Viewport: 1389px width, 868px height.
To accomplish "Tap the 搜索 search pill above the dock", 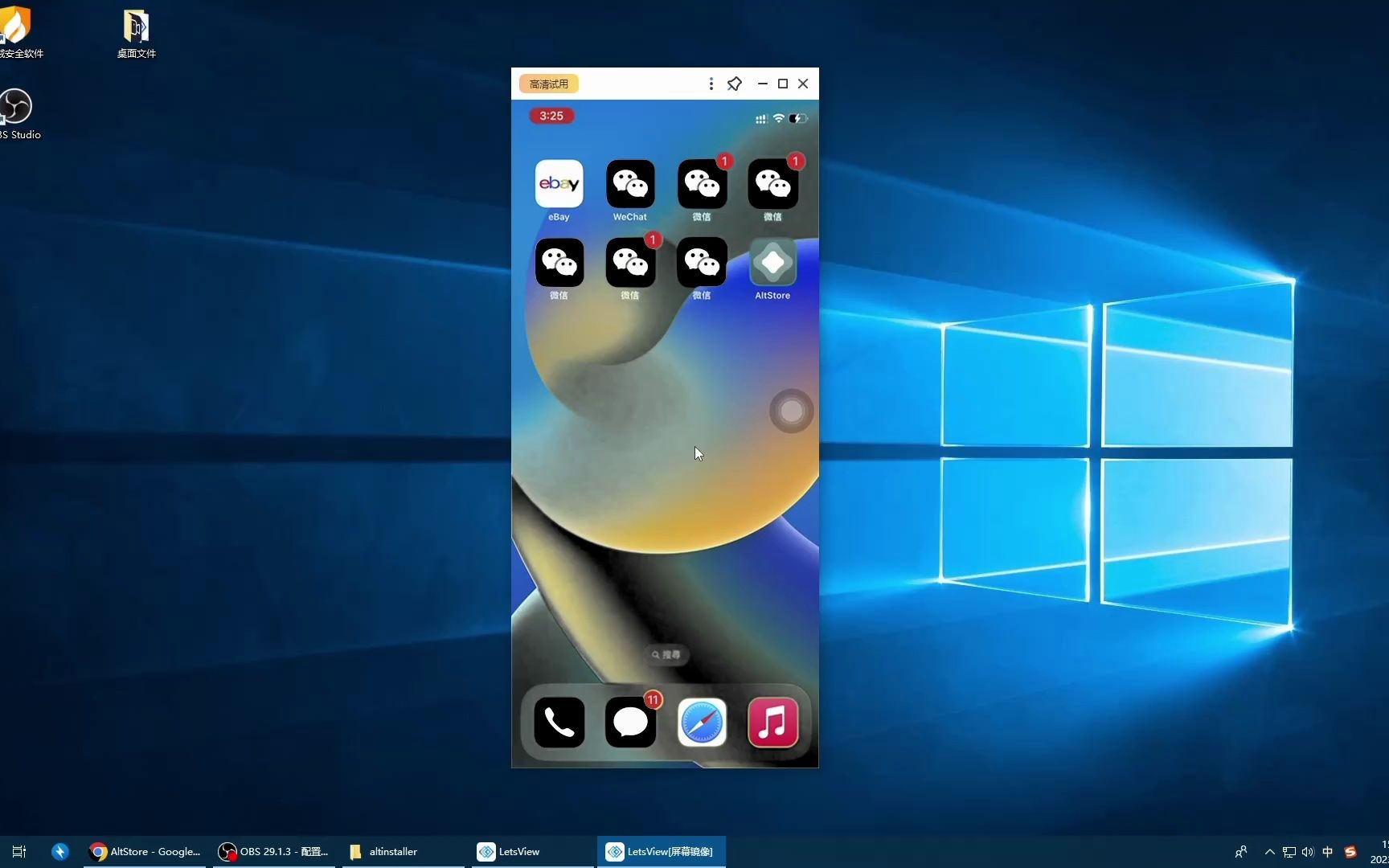I will [x=666, y=655].
